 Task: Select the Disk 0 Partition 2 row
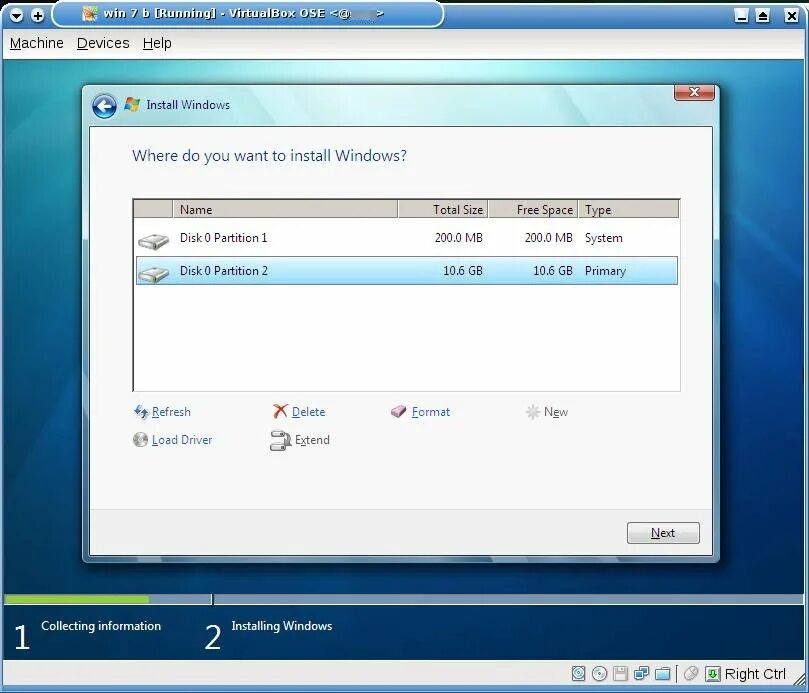(x=407, y=270)
